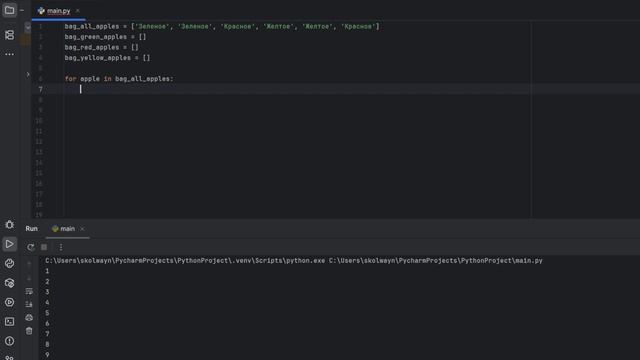The image size is (640, 360).
Task: Open the Project tool window folder icon
Action: [x=9, y=10]
